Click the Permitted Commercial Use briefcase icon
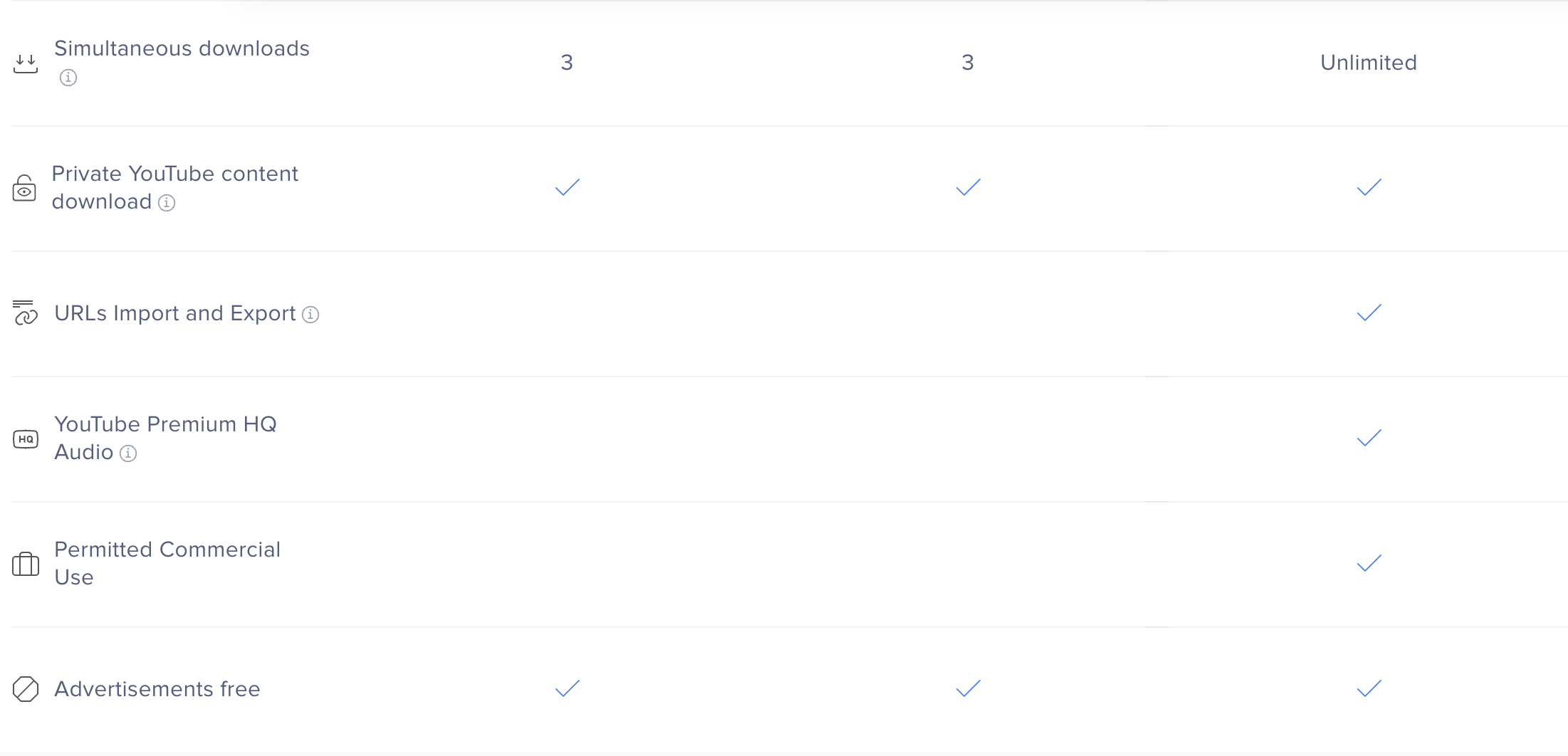 [26, 564]
